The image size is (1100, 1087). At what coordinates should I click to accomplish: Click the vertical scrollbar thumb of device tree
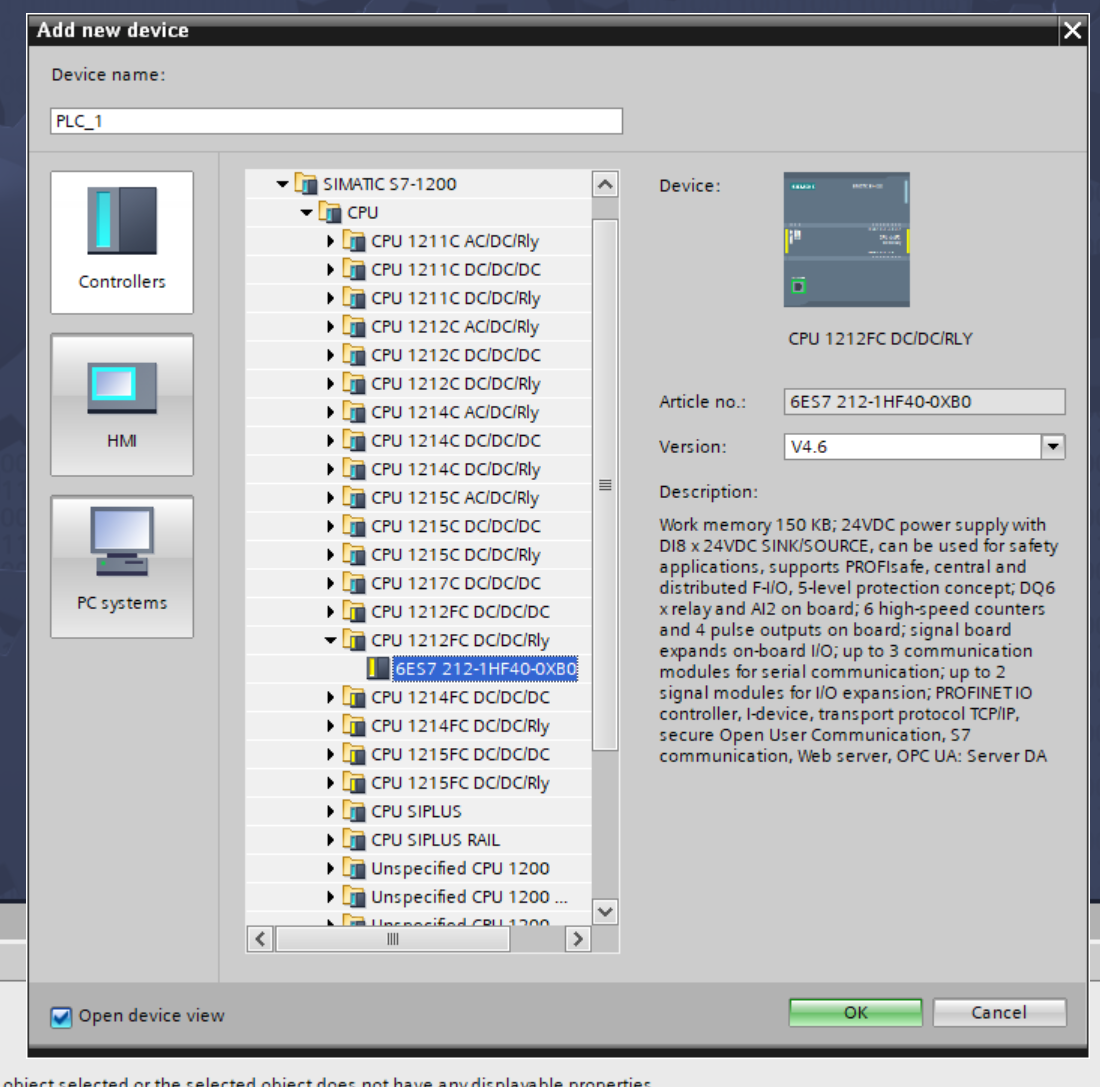pyautogui.click(x=605, y=485)
